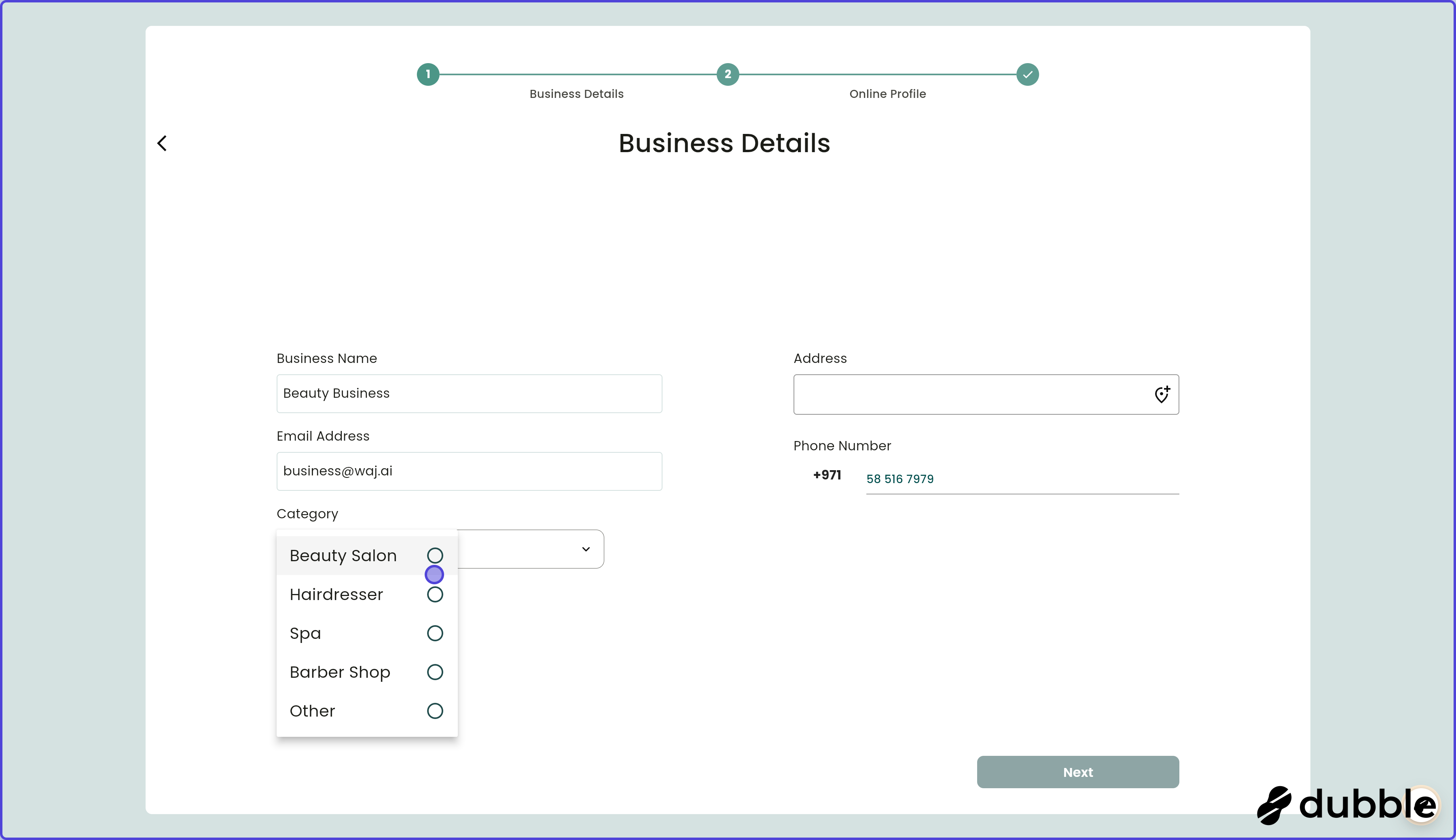The height and width of the screenshot is (840, 1456).
Task: Click the step 2 circle in progress bar
Action: pos(727,74)
